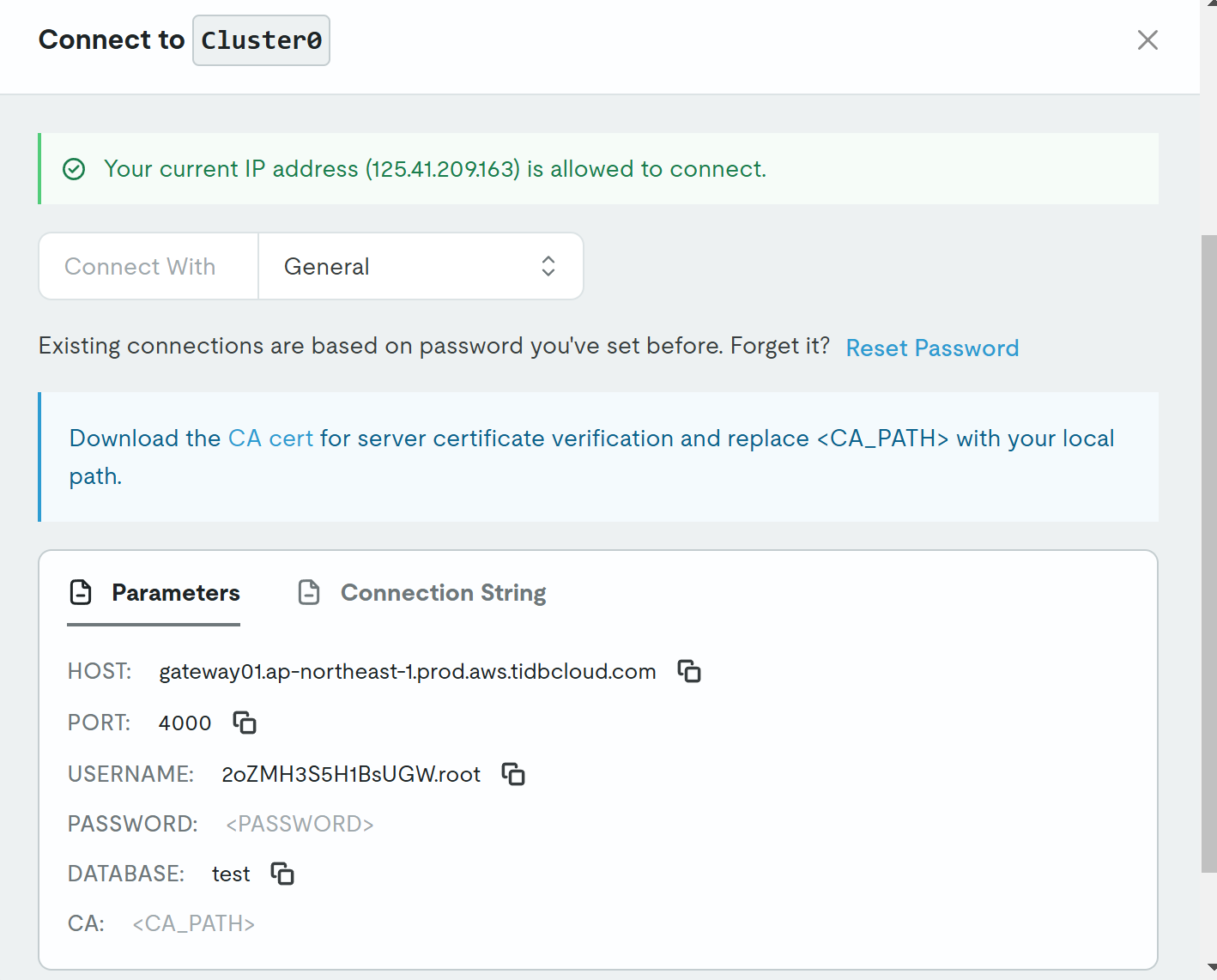Screen dimensions: 1217x980
Task: Click the vertical scrollbar thumb
Action: 1208,549
